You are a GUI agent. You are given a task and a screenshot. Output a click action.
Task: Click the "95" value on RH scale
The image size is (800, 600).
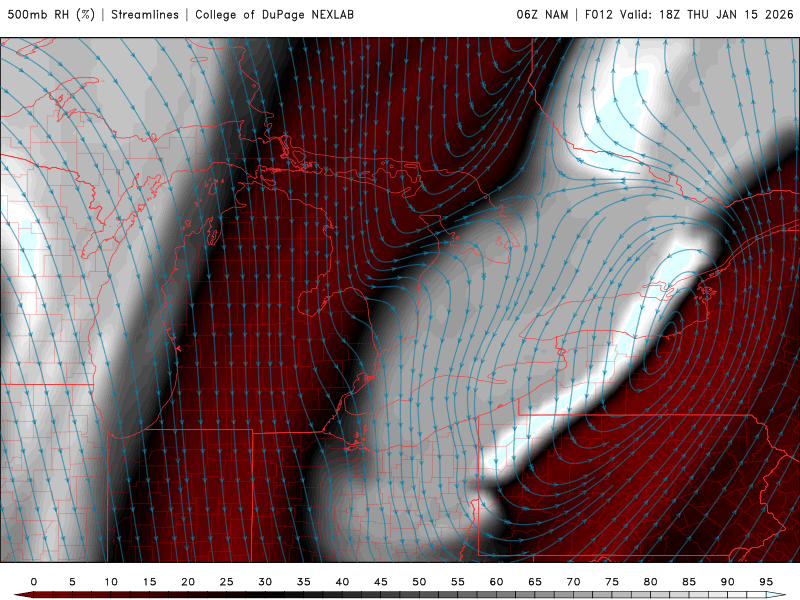(766, 582)
